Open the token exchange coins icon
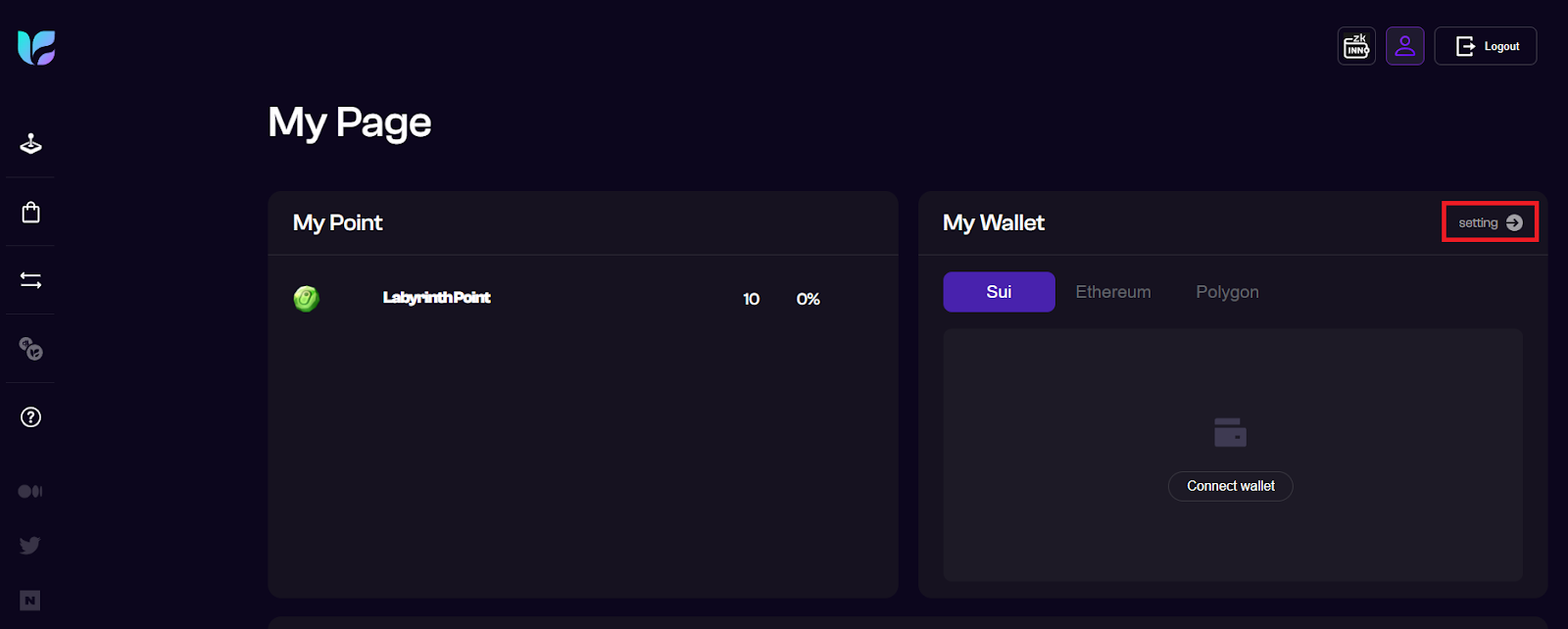This screenshot has height=629, width=1568. tap(30, 349)
